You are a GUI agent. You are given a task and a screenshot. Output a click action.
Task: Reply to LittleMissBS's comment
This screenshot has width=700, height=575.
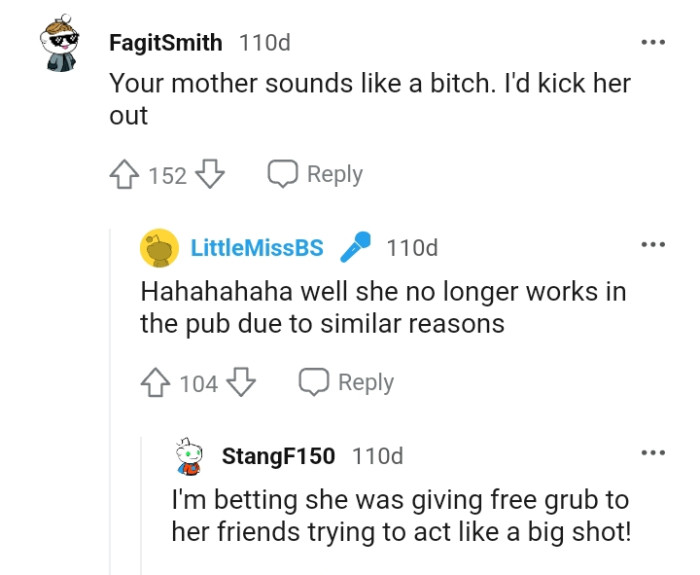tap(346, 383)
